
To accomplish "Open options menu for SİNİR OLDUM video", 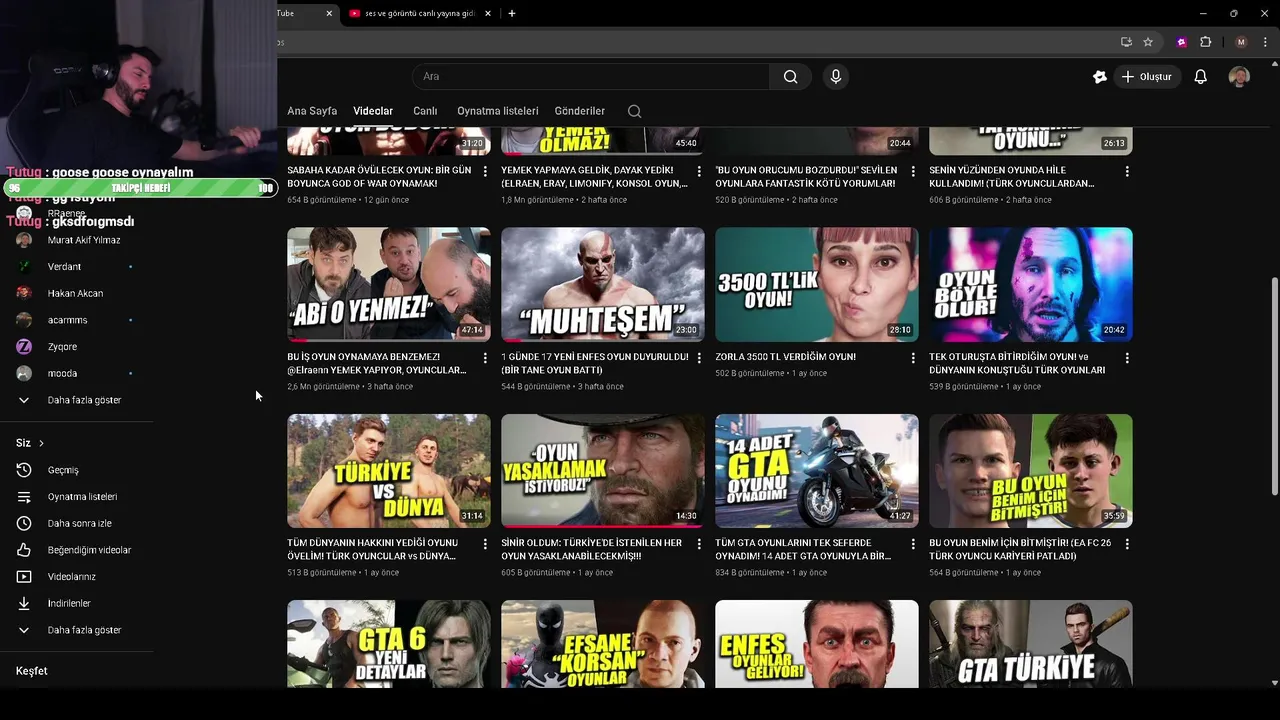I will pyautogui.click(x=699, y=544).
